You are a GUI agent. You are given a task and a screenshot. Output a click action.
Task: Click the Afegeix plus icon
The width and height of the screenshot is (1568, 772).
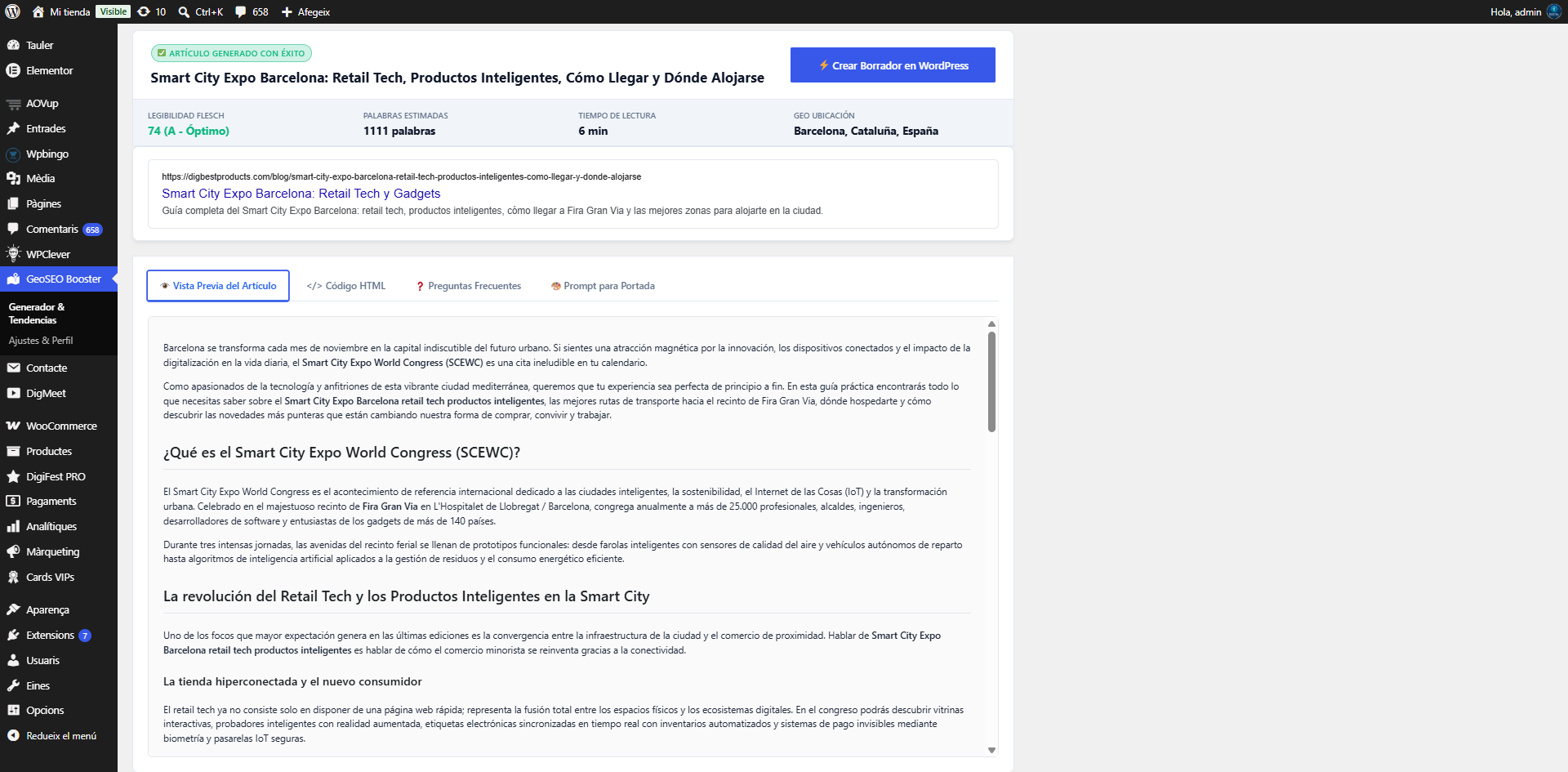click(287, 11)
